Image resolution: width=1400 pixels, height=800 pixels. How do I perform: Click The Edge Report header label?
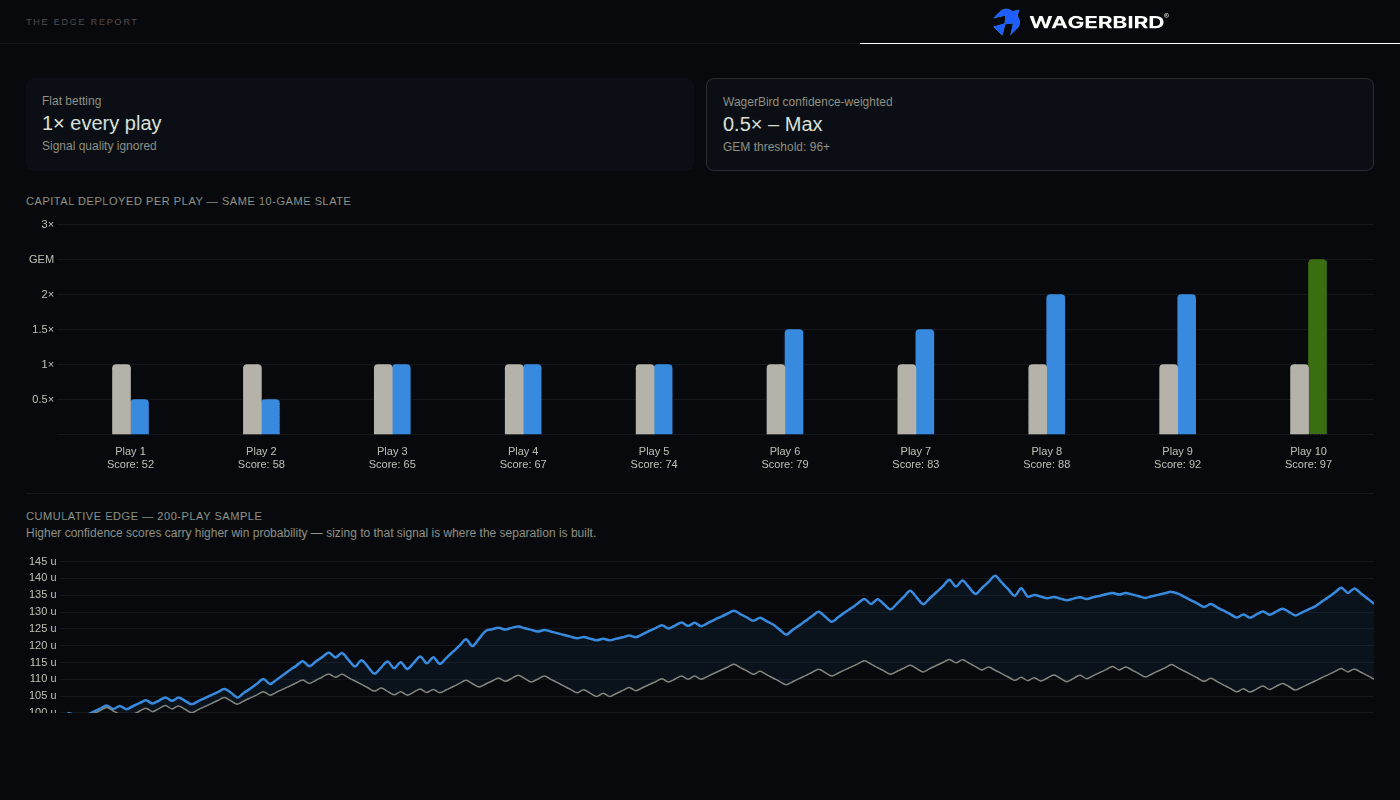(82, 22)
